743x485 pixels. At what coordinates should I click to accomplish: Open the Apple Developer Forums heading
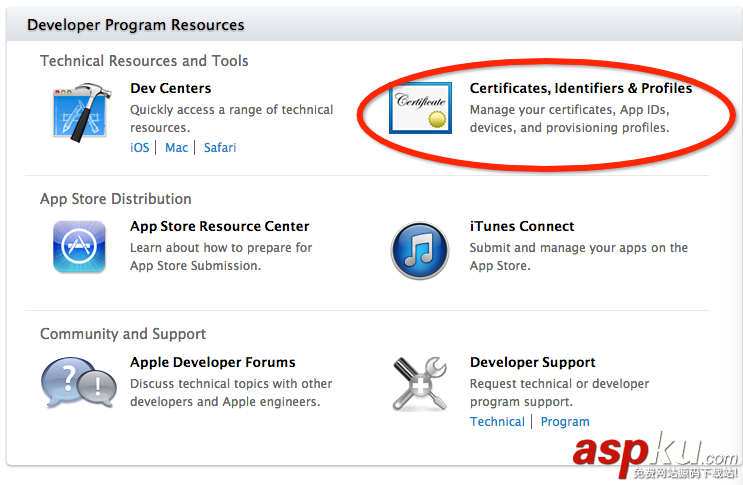[x=213, y=362]
